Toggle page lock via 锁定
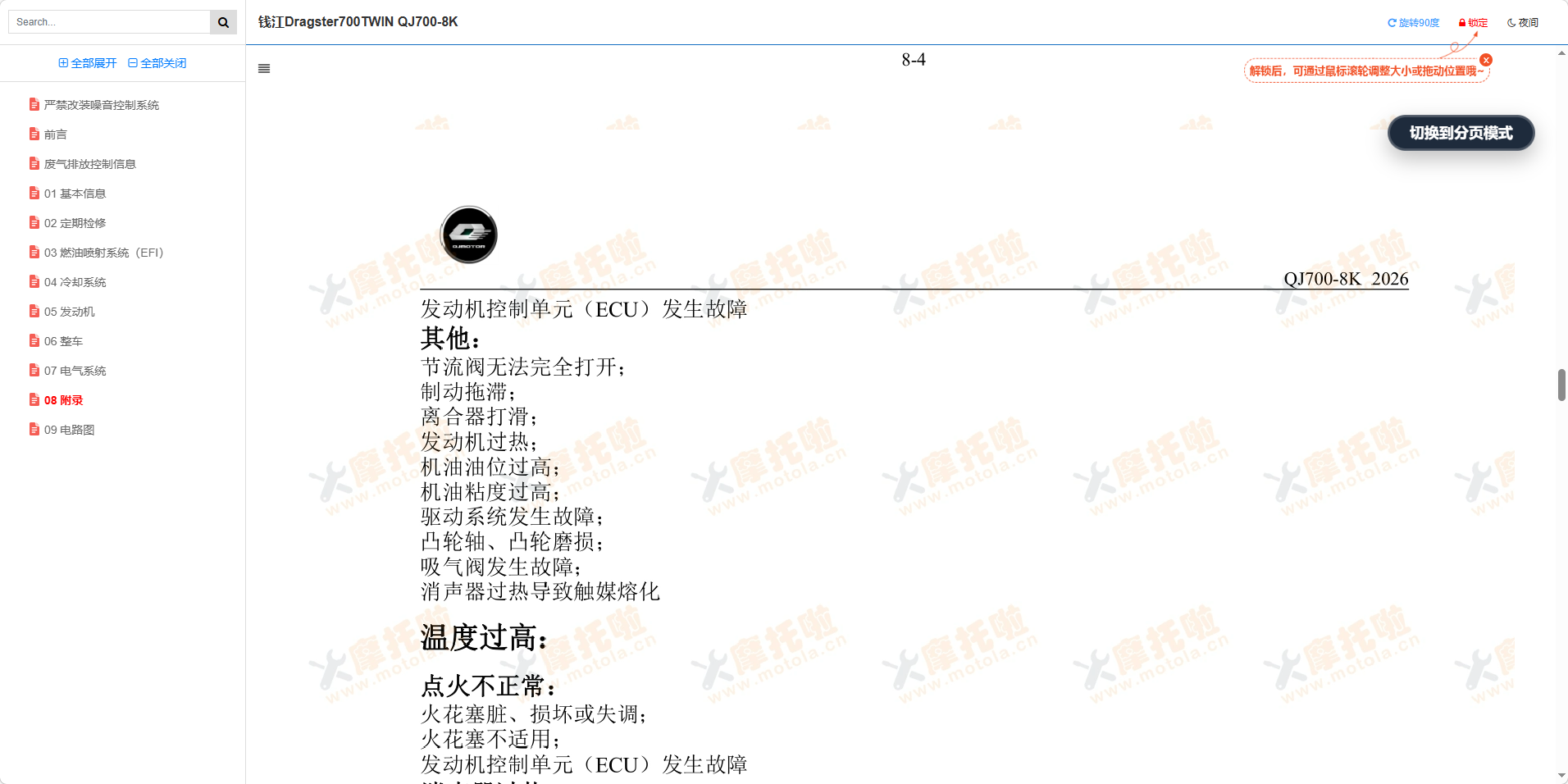Viewport: 1568px width, 784px height. 1475,22
